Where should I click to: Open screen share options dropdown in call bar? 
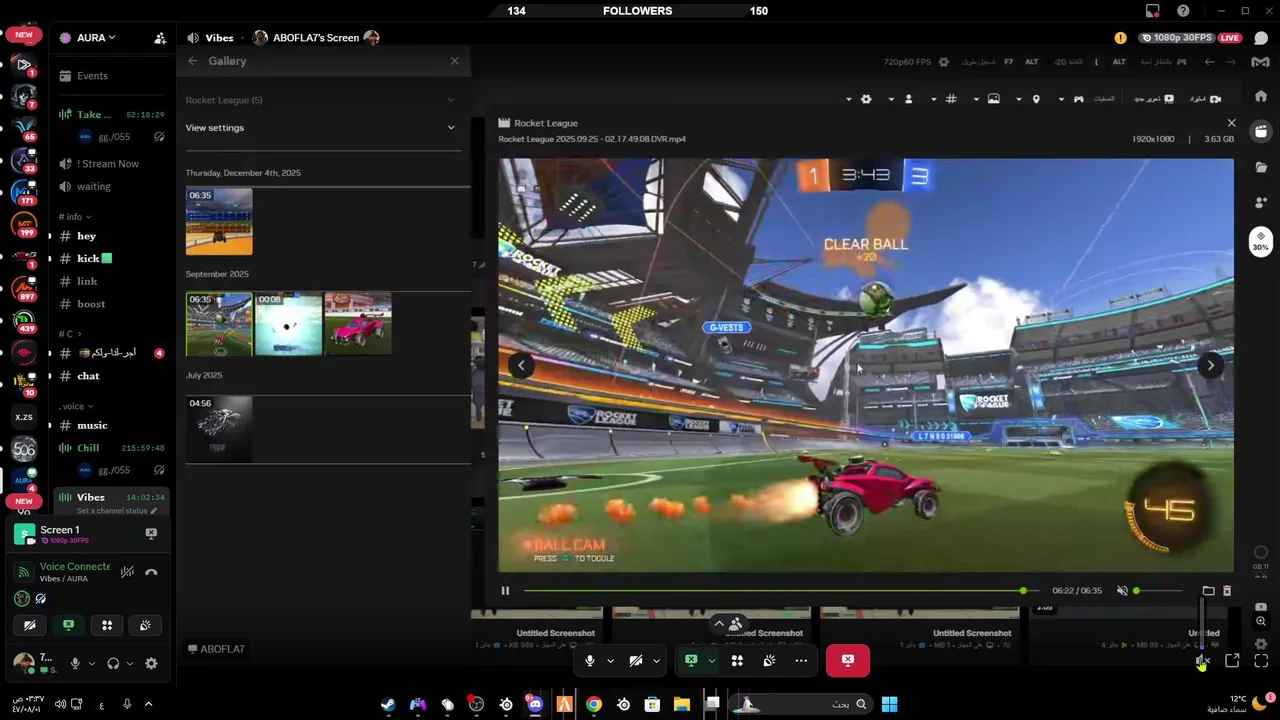711,660
